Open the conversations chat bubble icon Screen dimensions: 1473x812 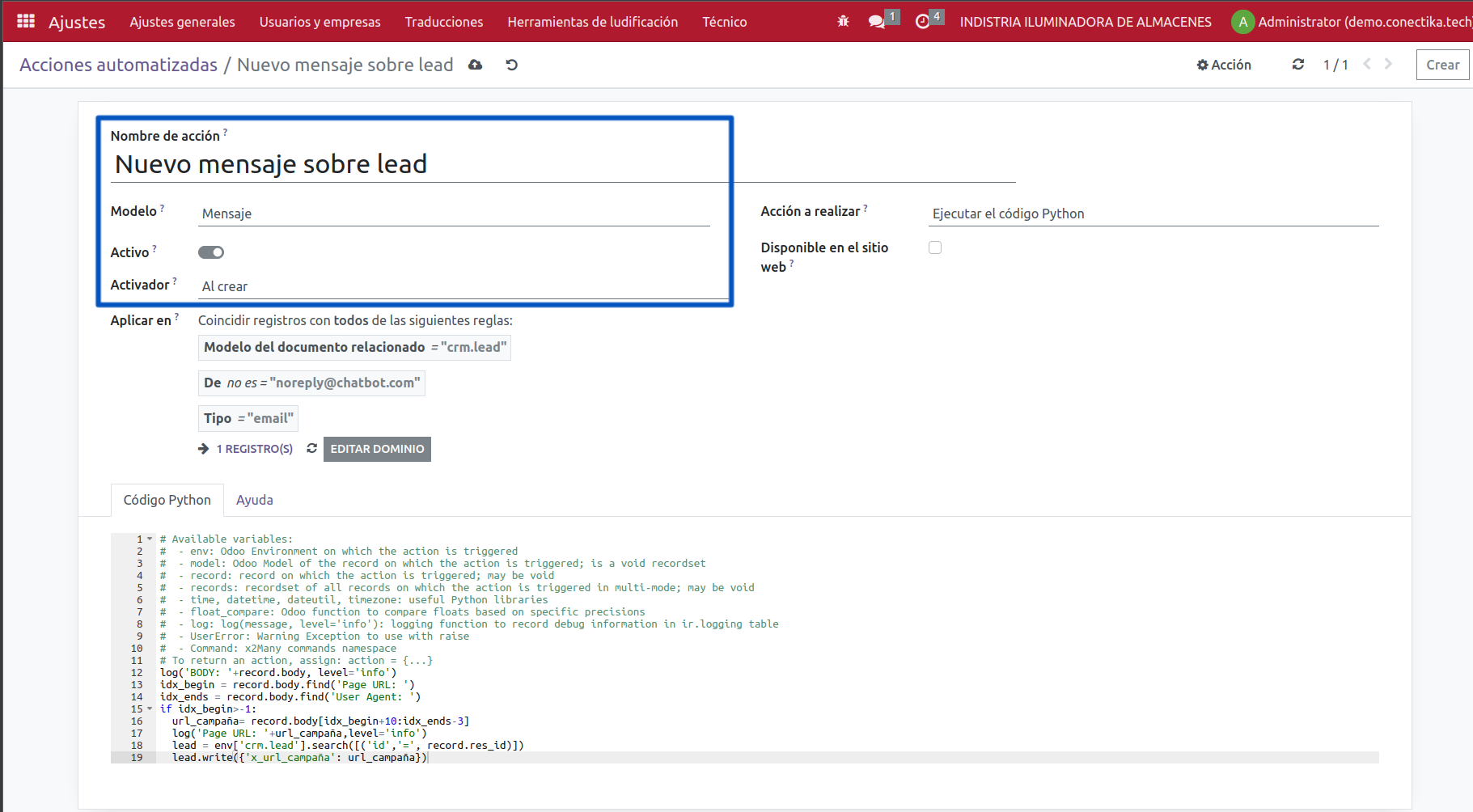point(876,22)
